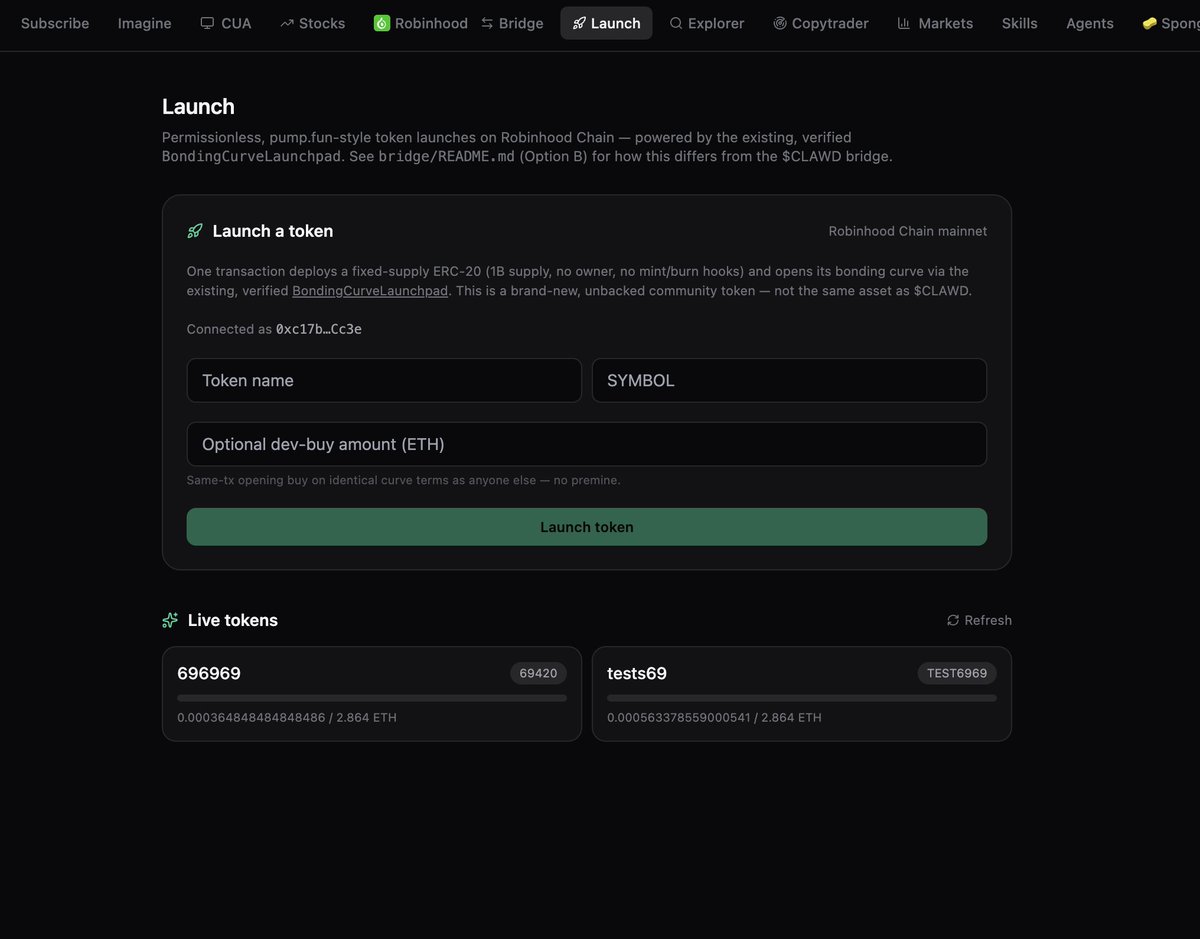Screen dimensions: 1200x939
Task: Click the Bridge swap-arrows icon
Action: click(x=487, y=23)
